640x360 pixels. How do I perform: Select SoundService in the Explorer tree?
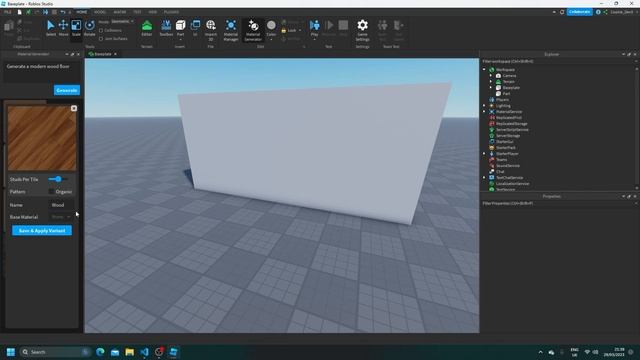[x=508, y=166]
